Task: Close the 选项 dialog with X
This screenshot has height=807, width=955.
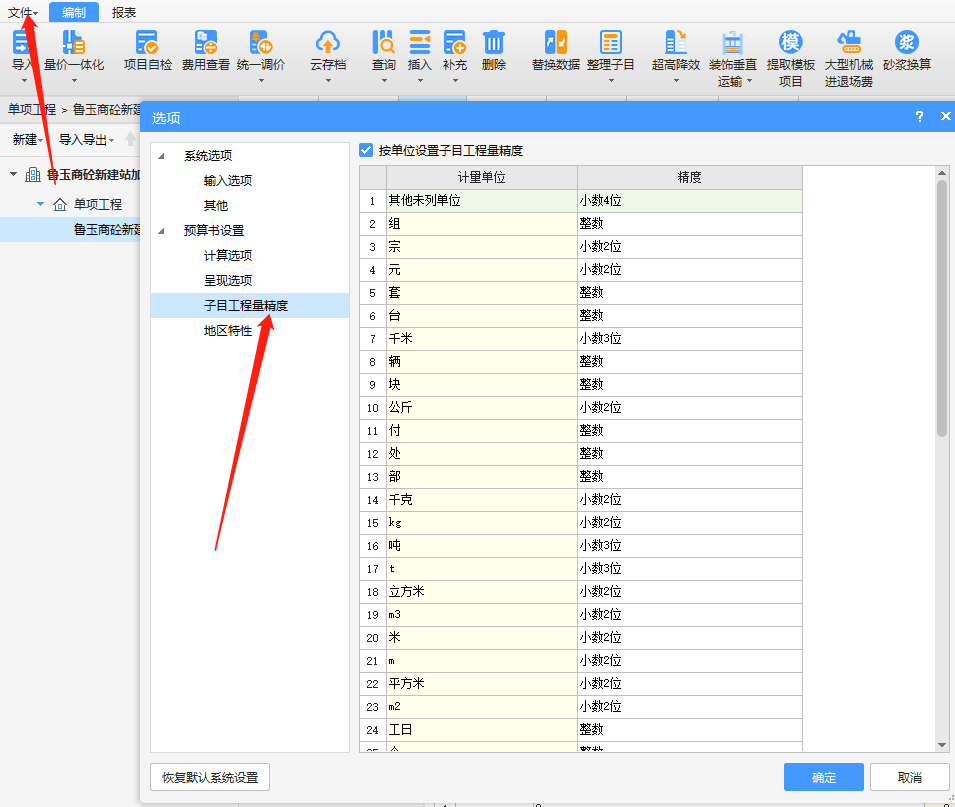Action: (x=945, y=116)
